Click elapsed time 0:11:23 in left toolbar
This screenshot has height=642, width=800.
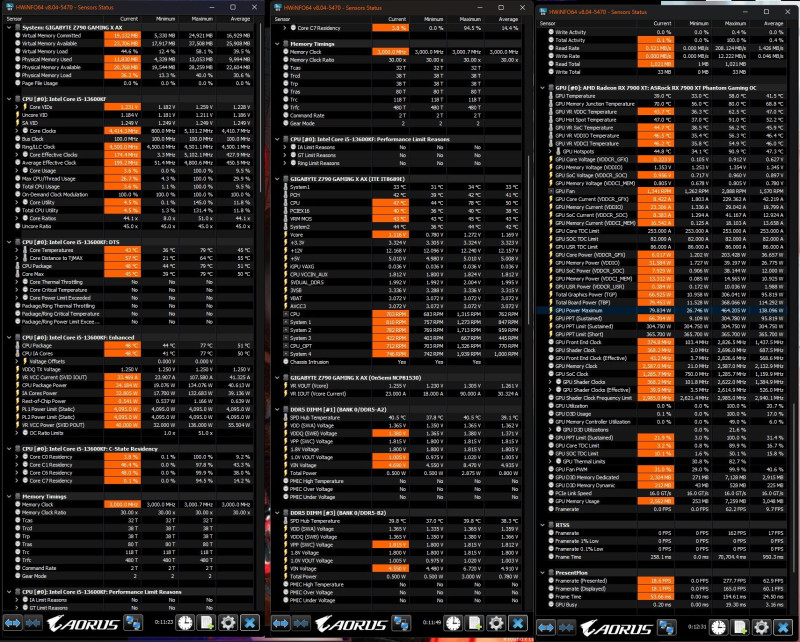[164, 623]
